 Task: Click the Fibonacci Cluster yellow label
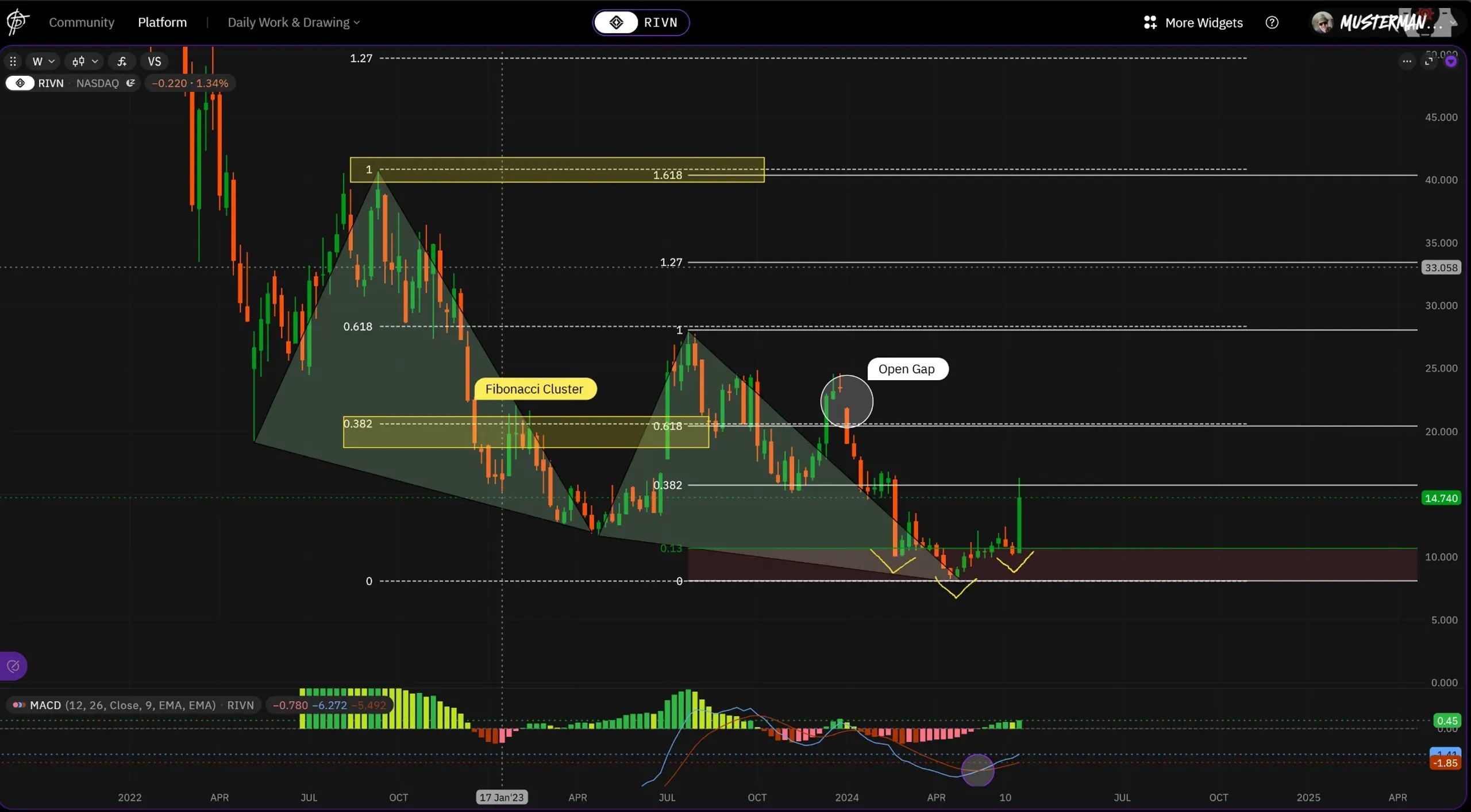pyautogui.click(x=534, y=389)
